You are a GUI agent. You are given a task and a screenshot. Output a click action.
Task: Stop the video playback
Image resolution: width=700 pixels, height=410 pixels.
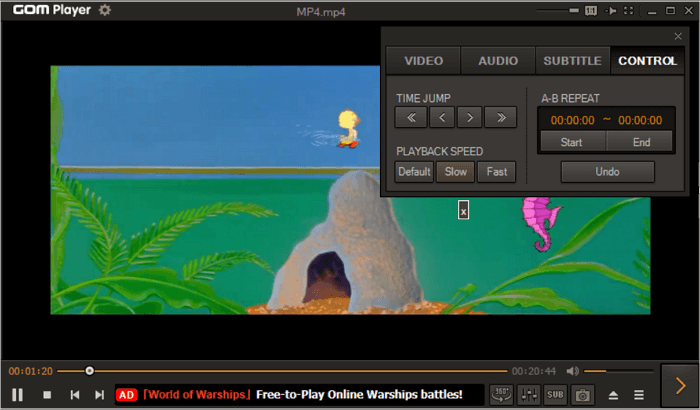[x=47, y=395]
